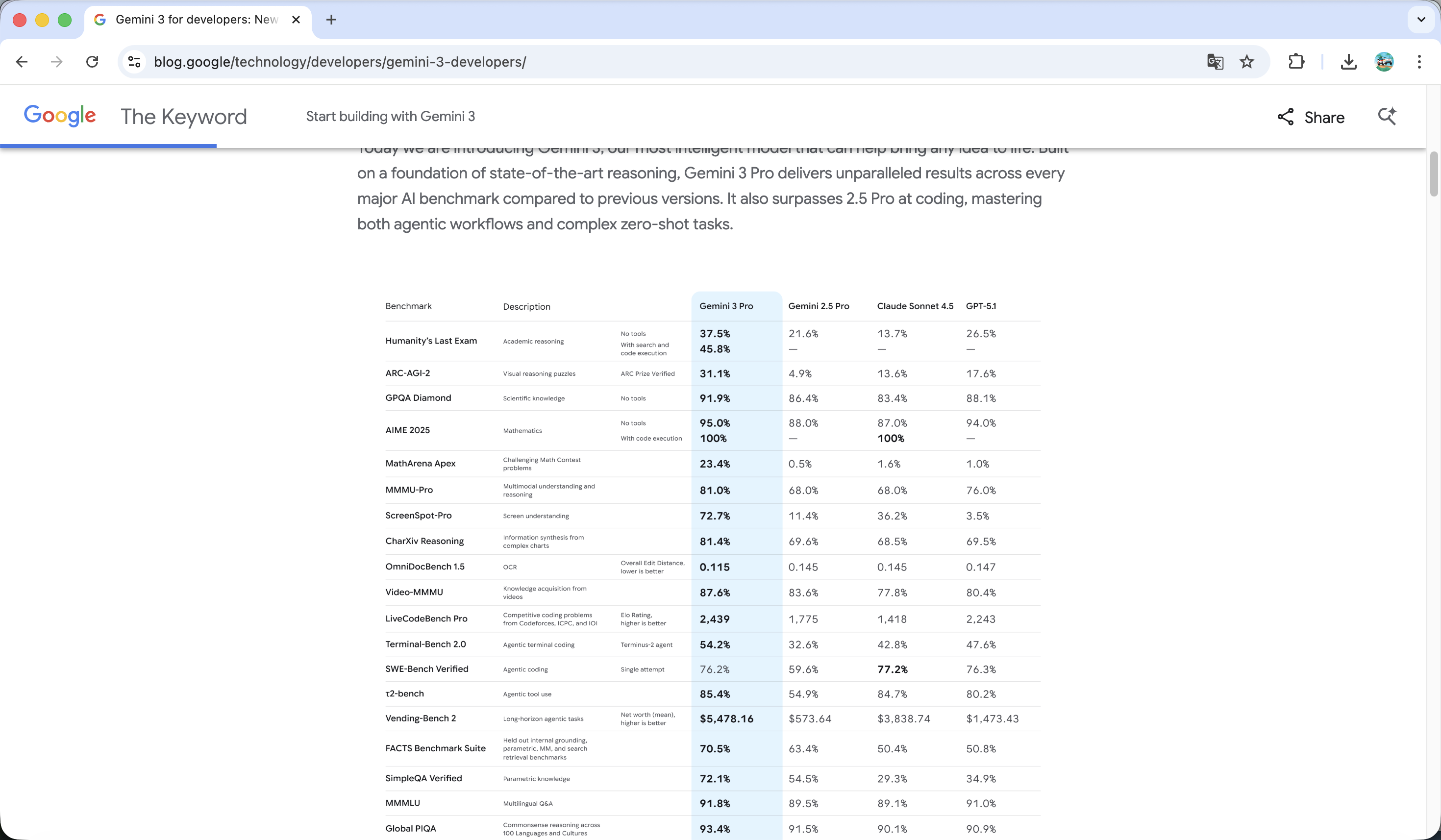Close the Gemini 3 for developers tab

click(296, 20)
